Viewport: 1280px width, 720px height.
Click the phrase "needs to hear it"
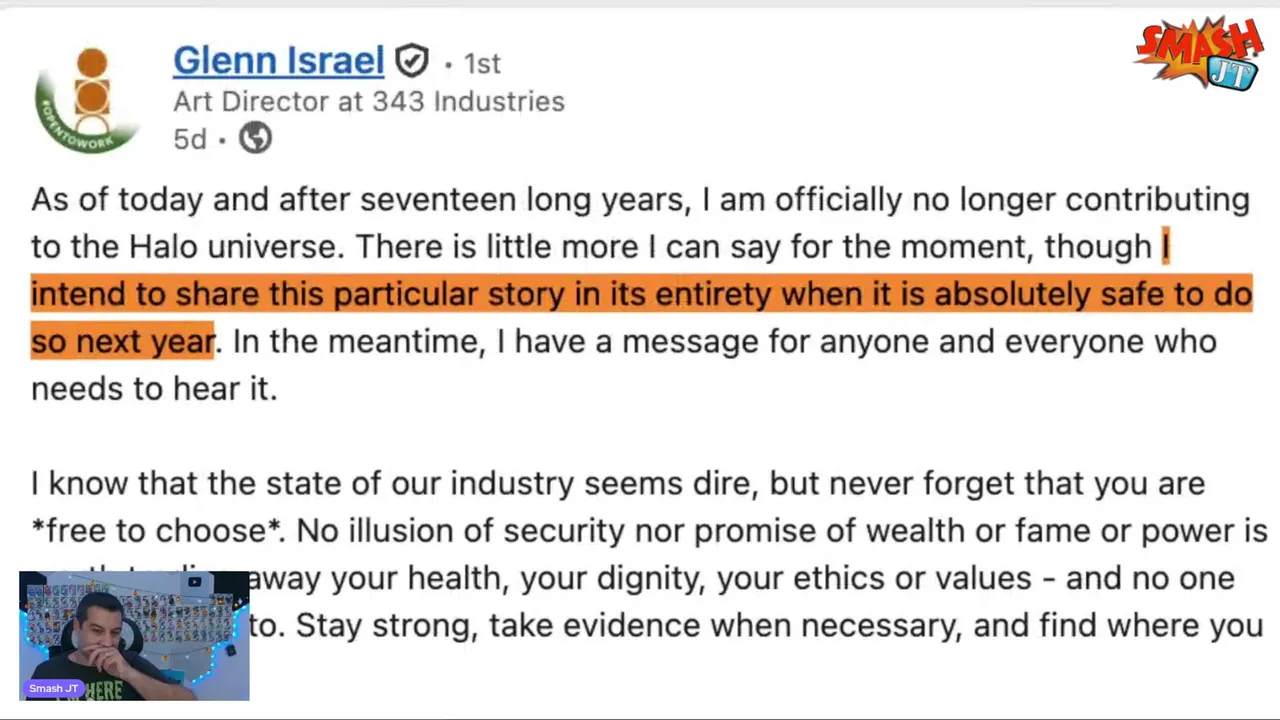pyautogui.click(x=153, y=388)
